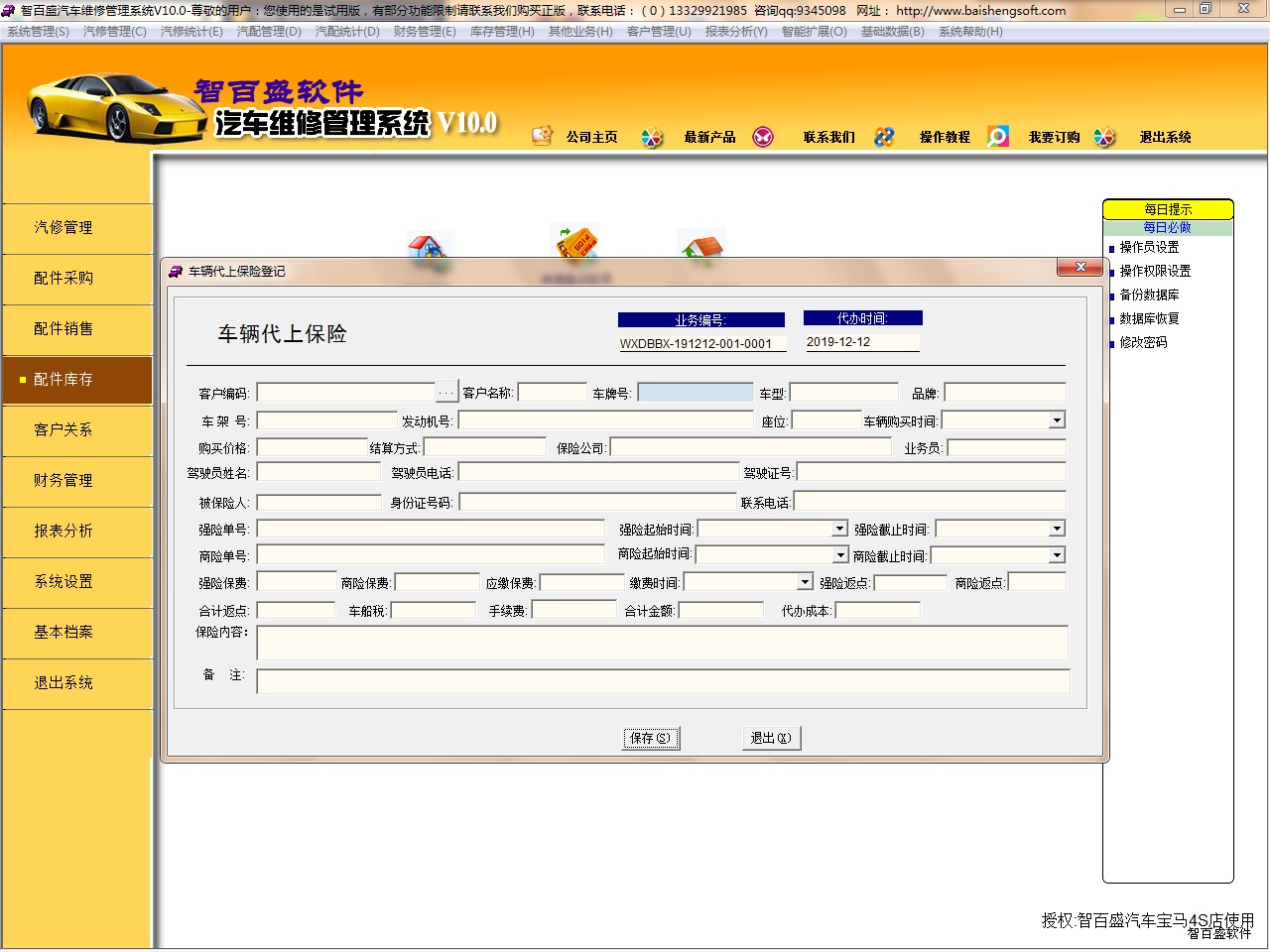Open 修改密码 in daily tips panel

[1143, 342]
